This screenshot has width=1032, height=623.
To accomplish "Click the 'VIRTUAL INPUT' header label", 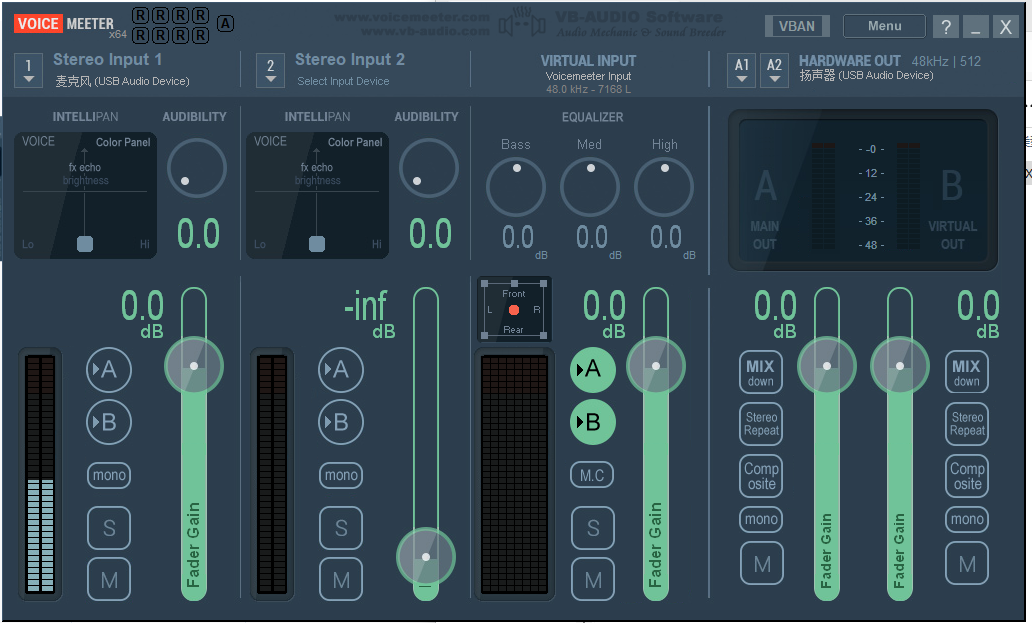I will [x=588, y=61].
